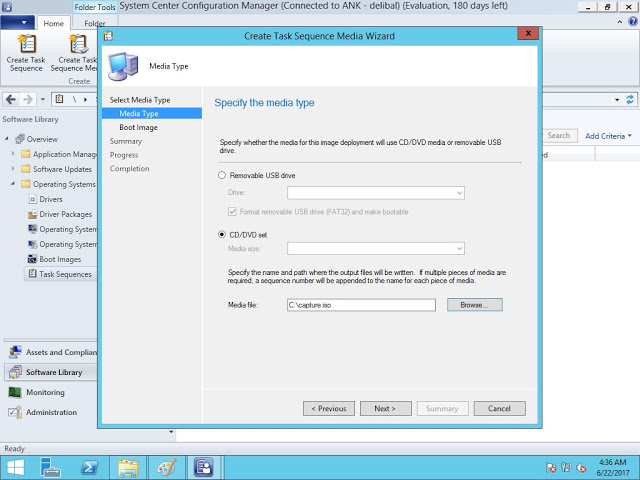
Task: Switch to the Folder ribbon tab
Action: click(94, 23)
